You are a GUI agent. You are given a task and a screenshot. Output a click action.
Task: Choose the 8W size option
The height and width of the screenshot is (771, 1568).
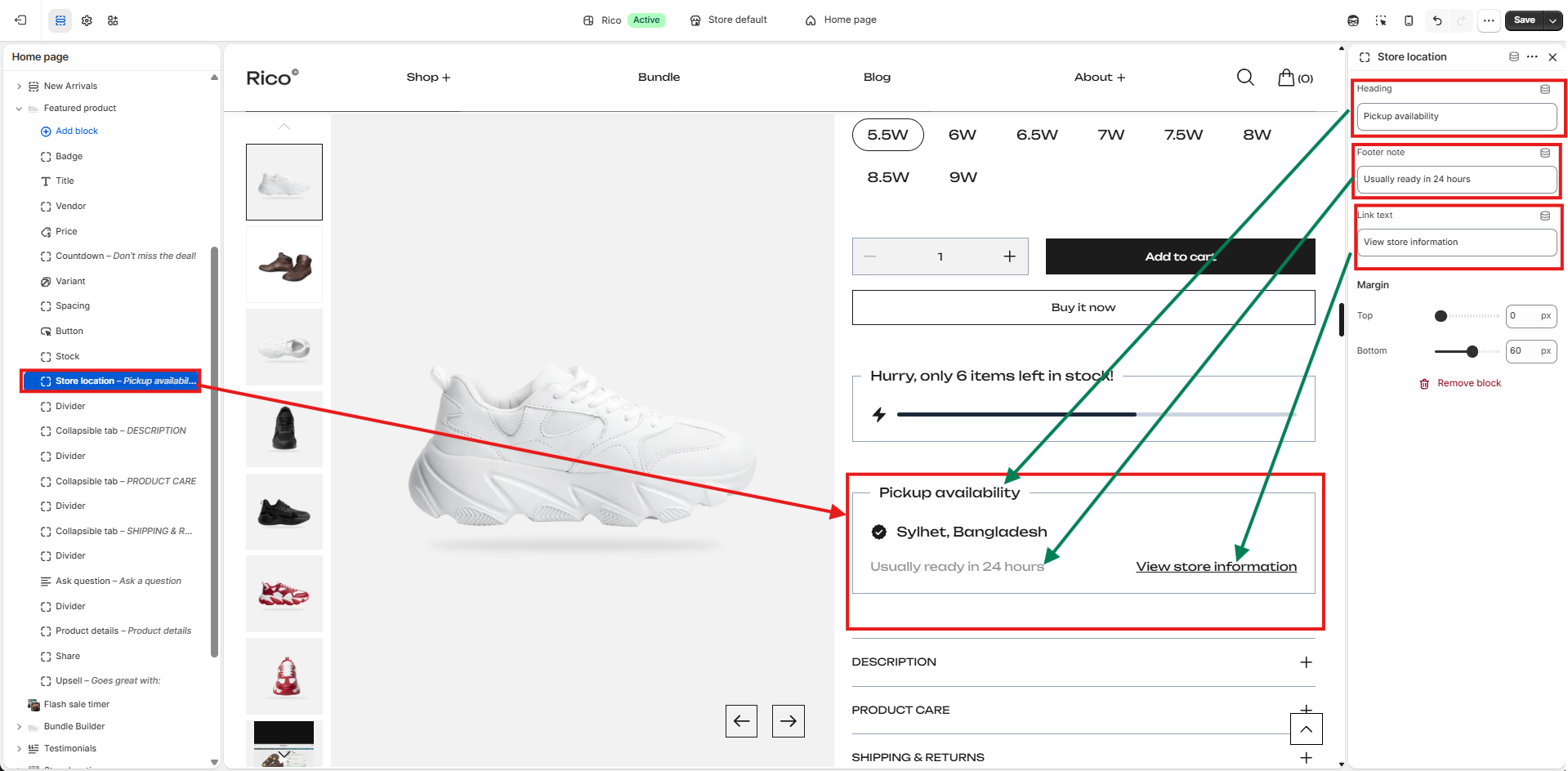(1258, 135)
